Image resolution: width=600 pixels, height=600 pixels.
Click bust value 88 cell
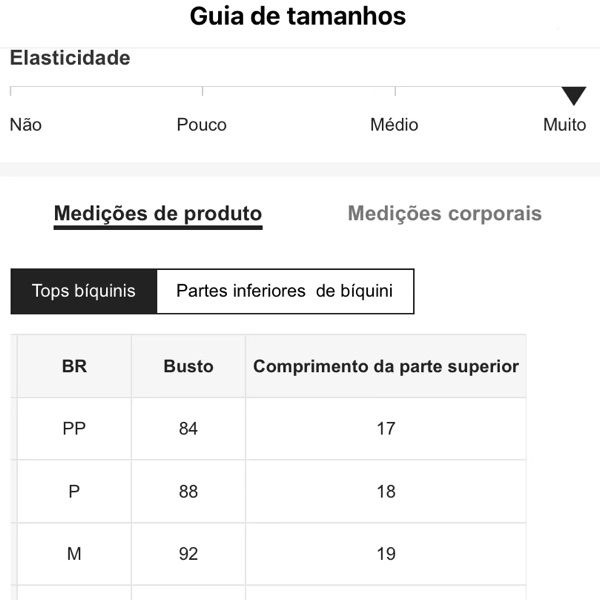188,491
